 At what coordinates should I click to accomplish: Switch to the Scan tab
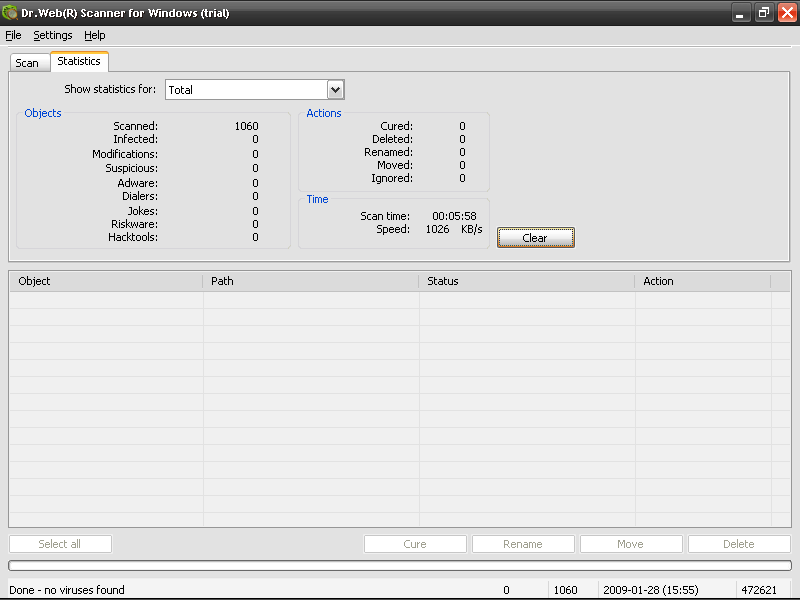28,61
